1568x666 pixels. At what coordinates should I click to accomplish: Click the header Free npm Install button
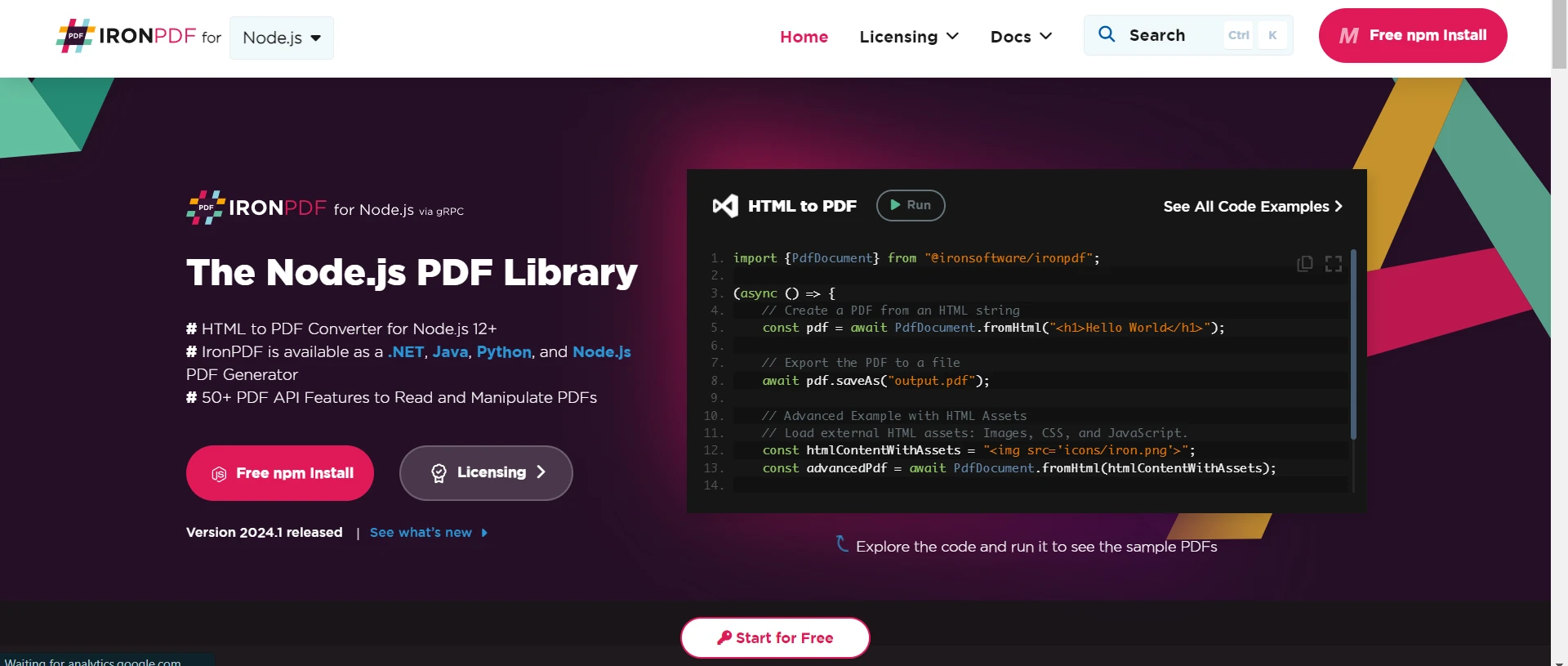pyautogui.click(x=1413, y=35)
